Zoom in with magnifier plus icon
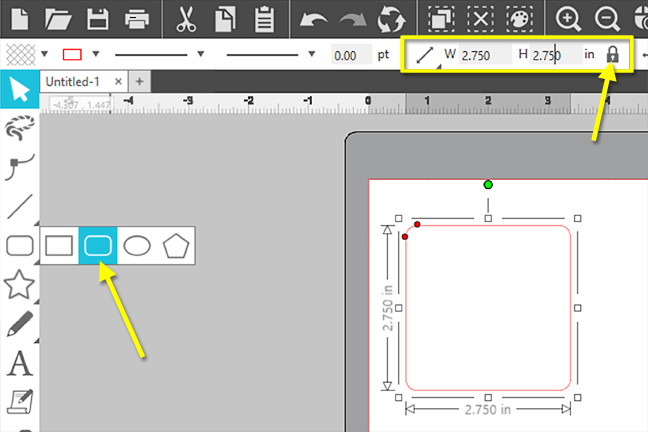The height and width of the screenshot is (432, 648). (568, 18)
